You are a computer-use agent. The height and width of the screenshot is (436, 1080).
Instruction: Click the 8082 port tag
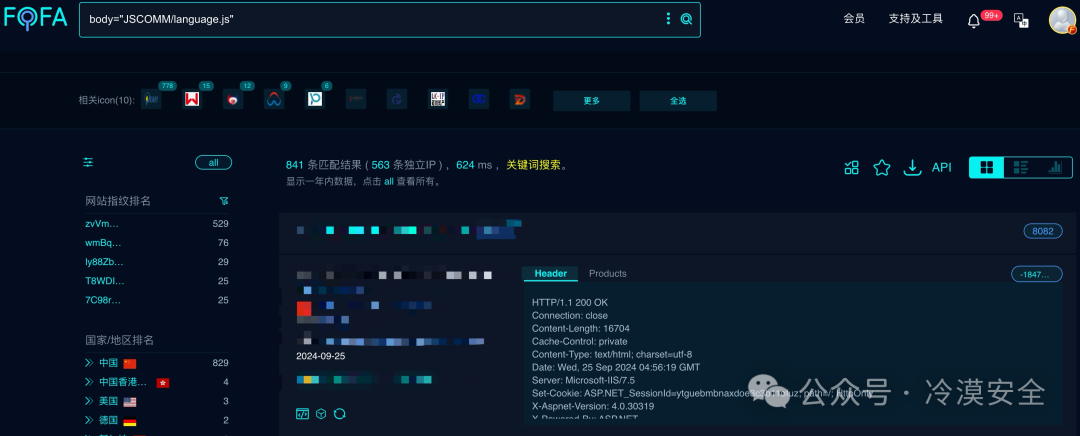1043,231
